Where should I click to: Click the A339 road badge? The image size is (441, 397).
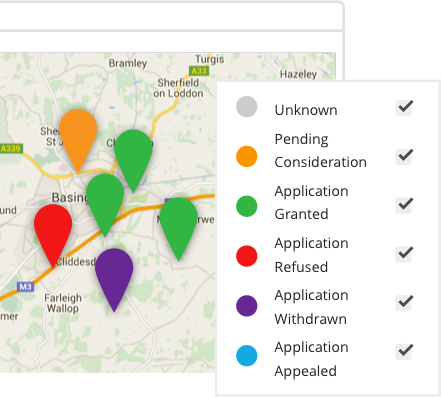pos(11,148)
